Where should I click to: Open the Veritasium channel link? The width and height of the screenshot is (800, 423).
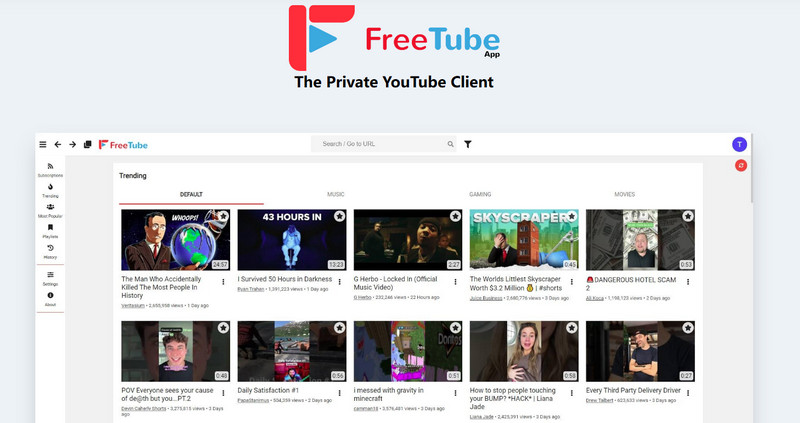pyautogui.click(x=133, y=306)
